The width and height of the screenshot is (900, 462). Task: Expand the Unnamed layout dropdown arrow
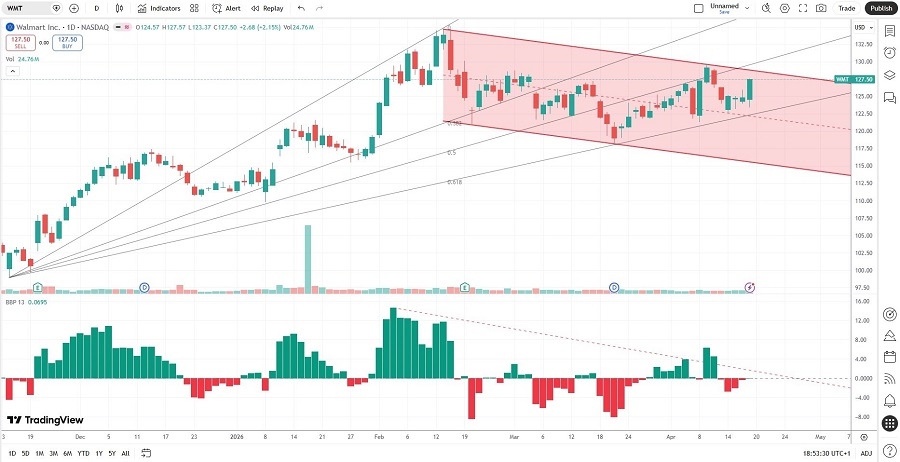click(x=747, y=8)
